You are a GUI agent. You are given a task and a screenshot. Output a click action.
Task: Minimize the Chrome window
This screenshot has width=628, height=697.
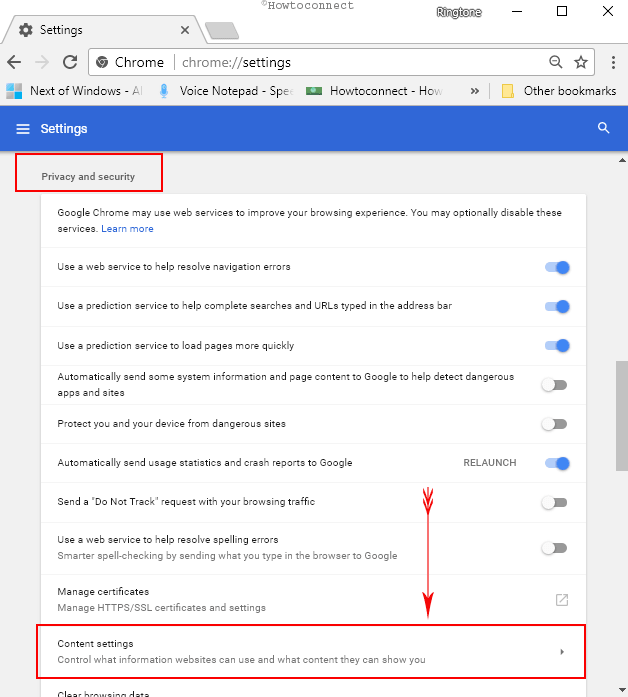tap(516, 12)
